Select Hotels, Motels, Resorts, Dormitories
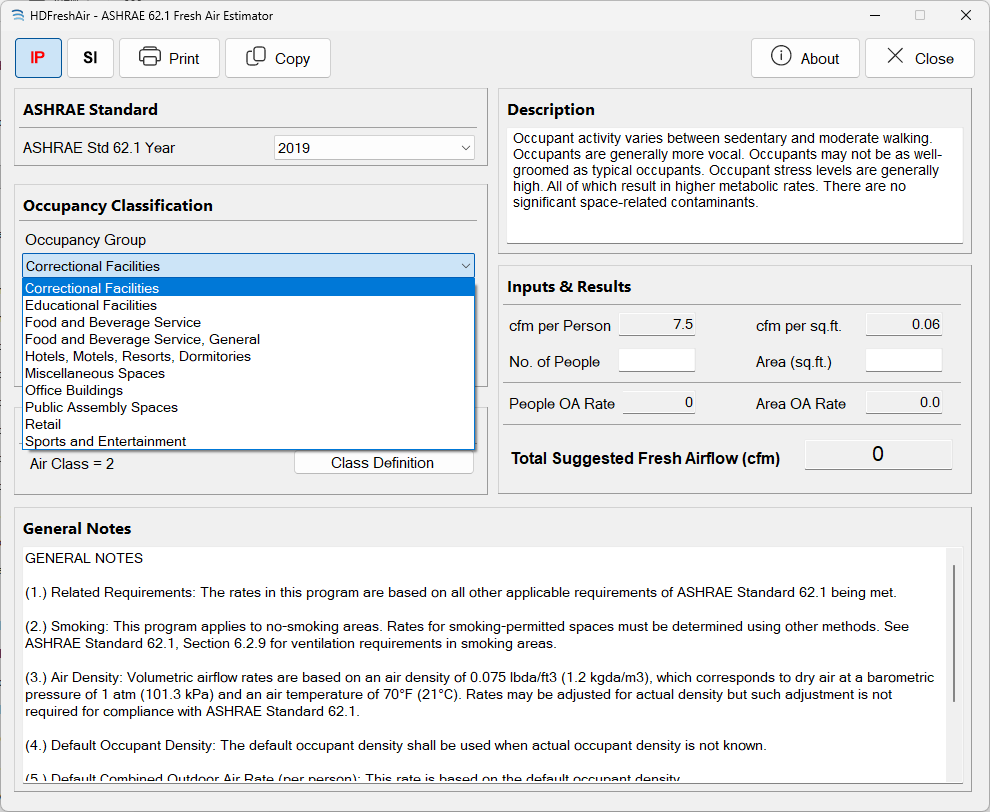 coord(249,356)
